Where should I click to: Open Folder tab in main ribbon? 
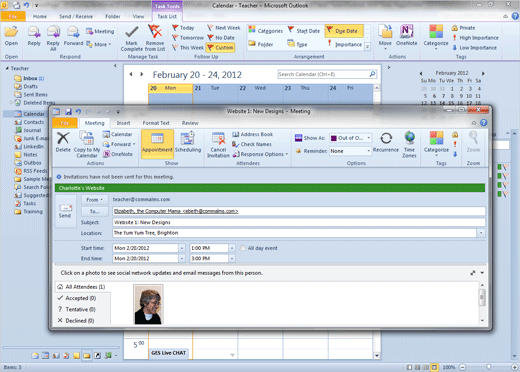(x=113, y=16)
